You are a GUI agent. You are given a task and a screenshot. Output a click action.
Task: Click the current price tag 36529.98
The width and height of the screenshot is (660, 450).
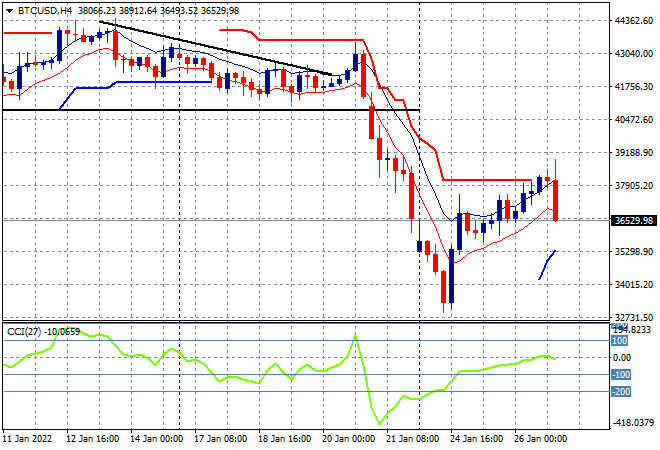pos(634,220)
